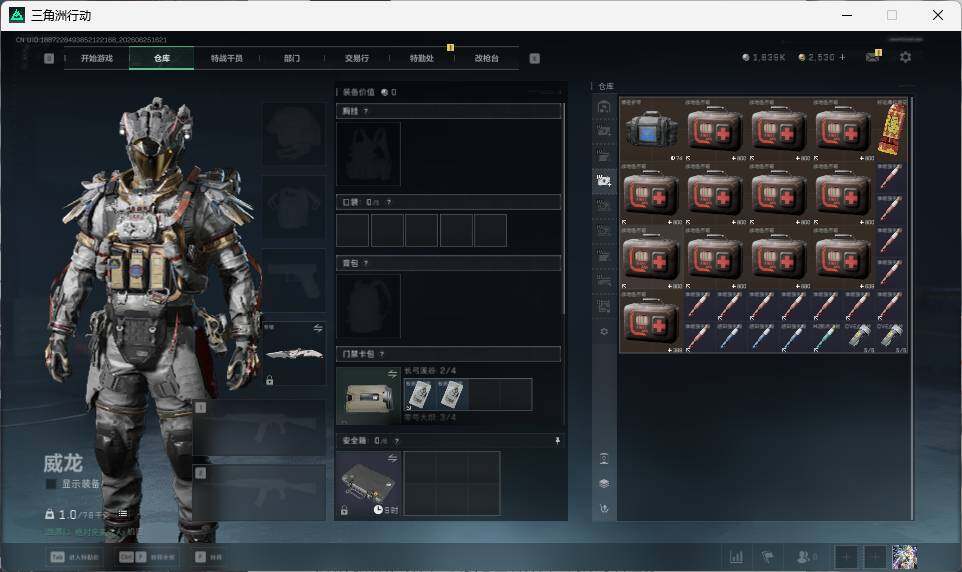The height and width of the screenshot is (572, 962).
Task: Click the loadout panel scrollbar
Action: [563, 209]
